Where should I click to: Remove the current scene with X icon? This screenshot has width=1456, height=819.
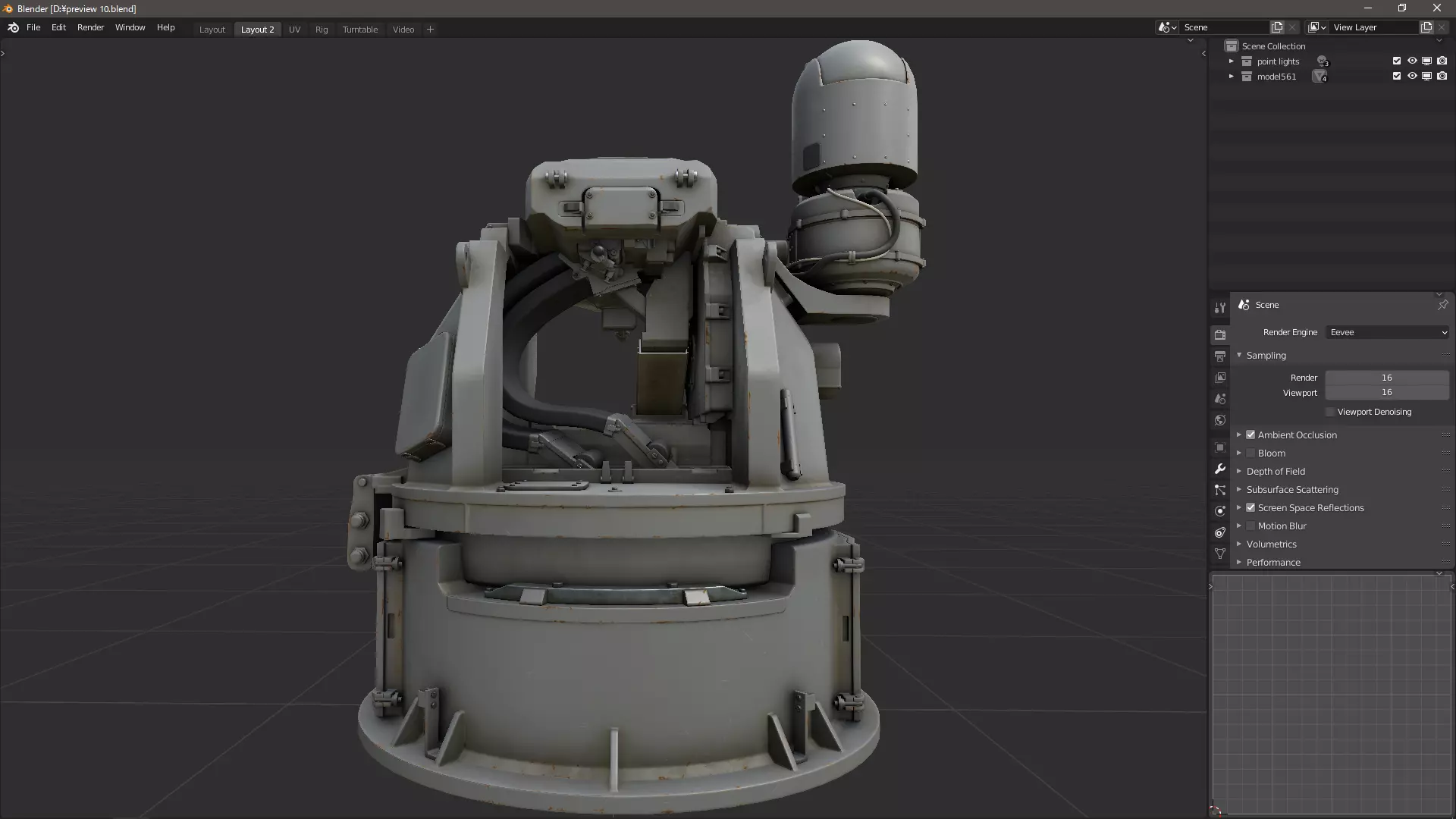coord(1292,27)
